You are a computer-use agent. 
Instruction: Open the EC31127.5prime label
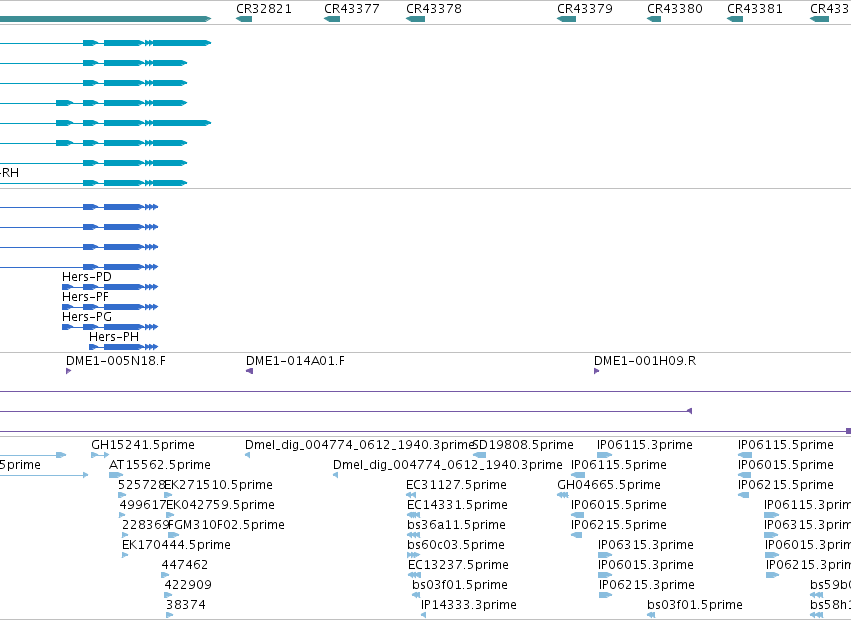456,485
